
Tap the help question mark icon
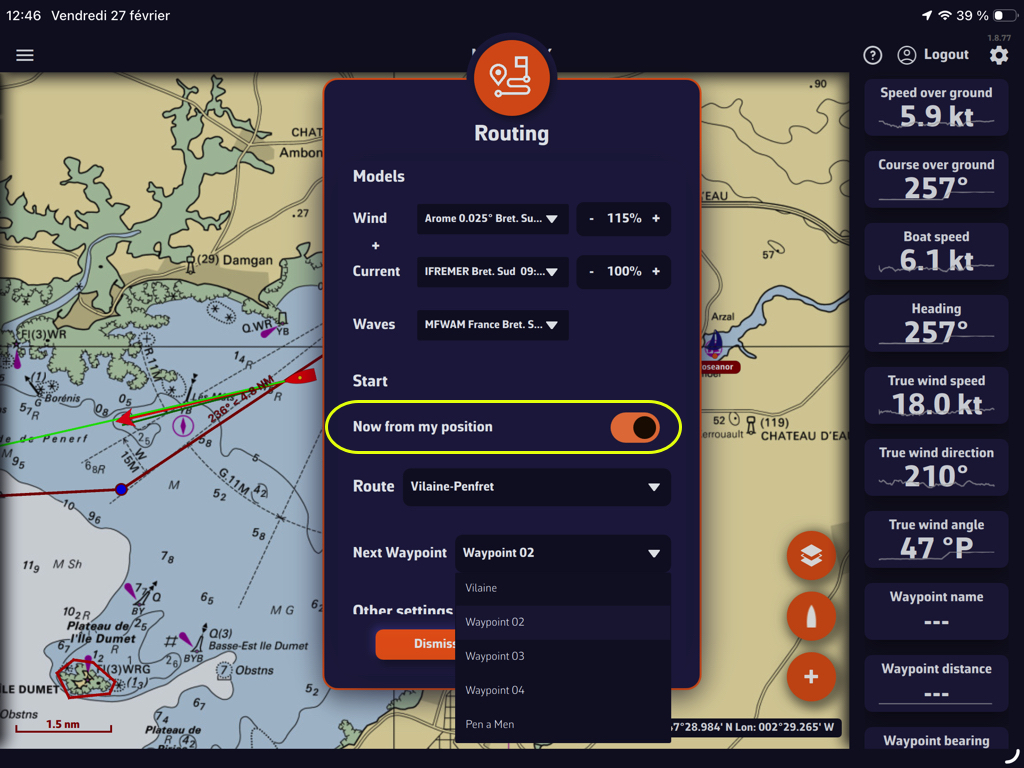click(x=872, y=55)
